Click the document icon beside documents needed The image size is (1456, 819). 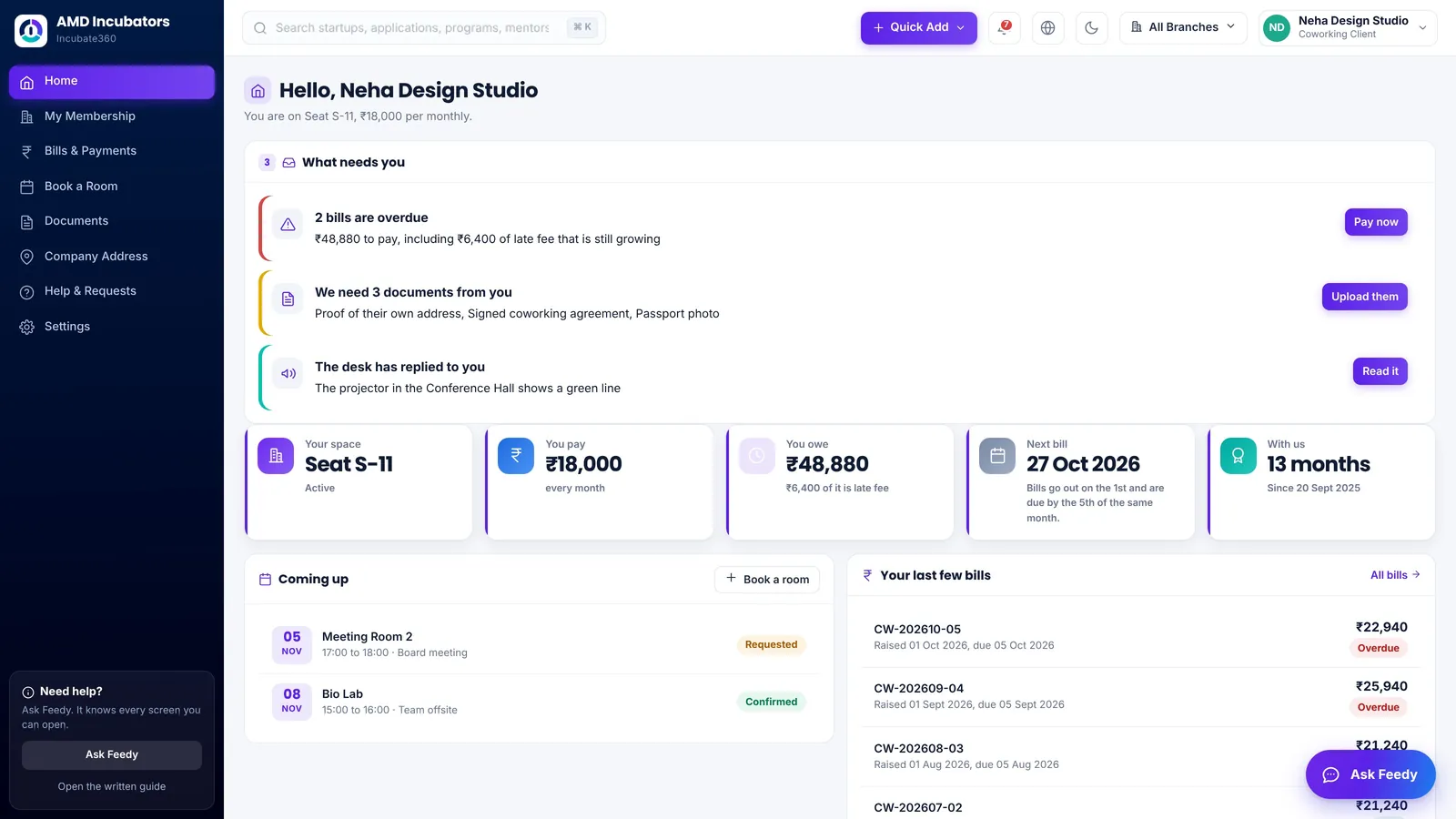288,299
